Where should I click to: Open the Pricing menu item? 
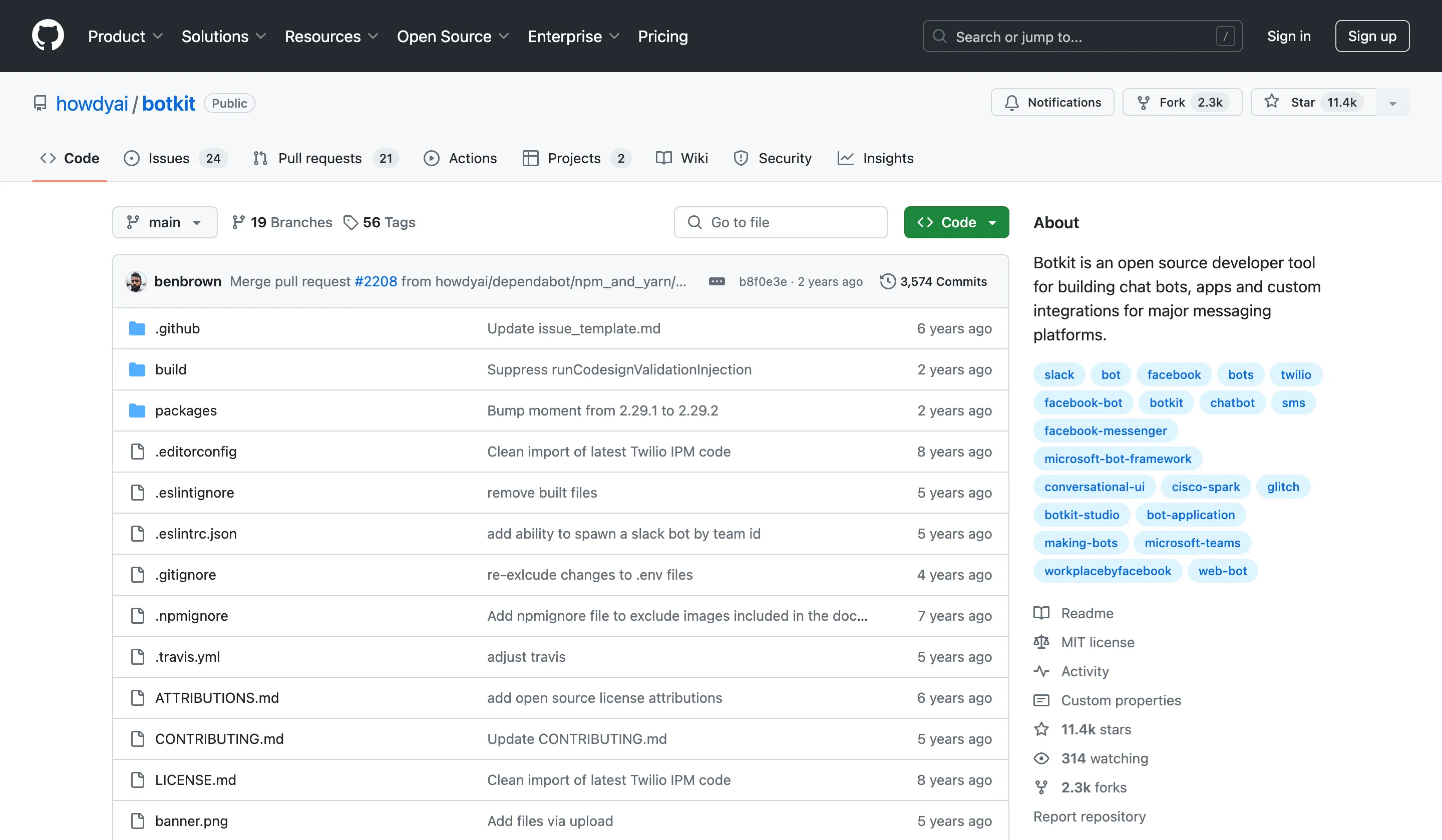[x=662, y=36]
